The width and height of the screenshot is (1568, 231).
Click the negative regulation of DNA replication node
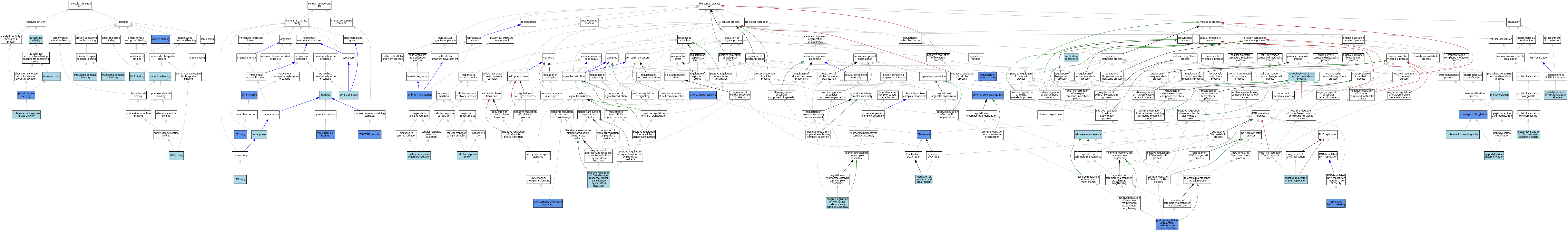(x=1296, y=179)
